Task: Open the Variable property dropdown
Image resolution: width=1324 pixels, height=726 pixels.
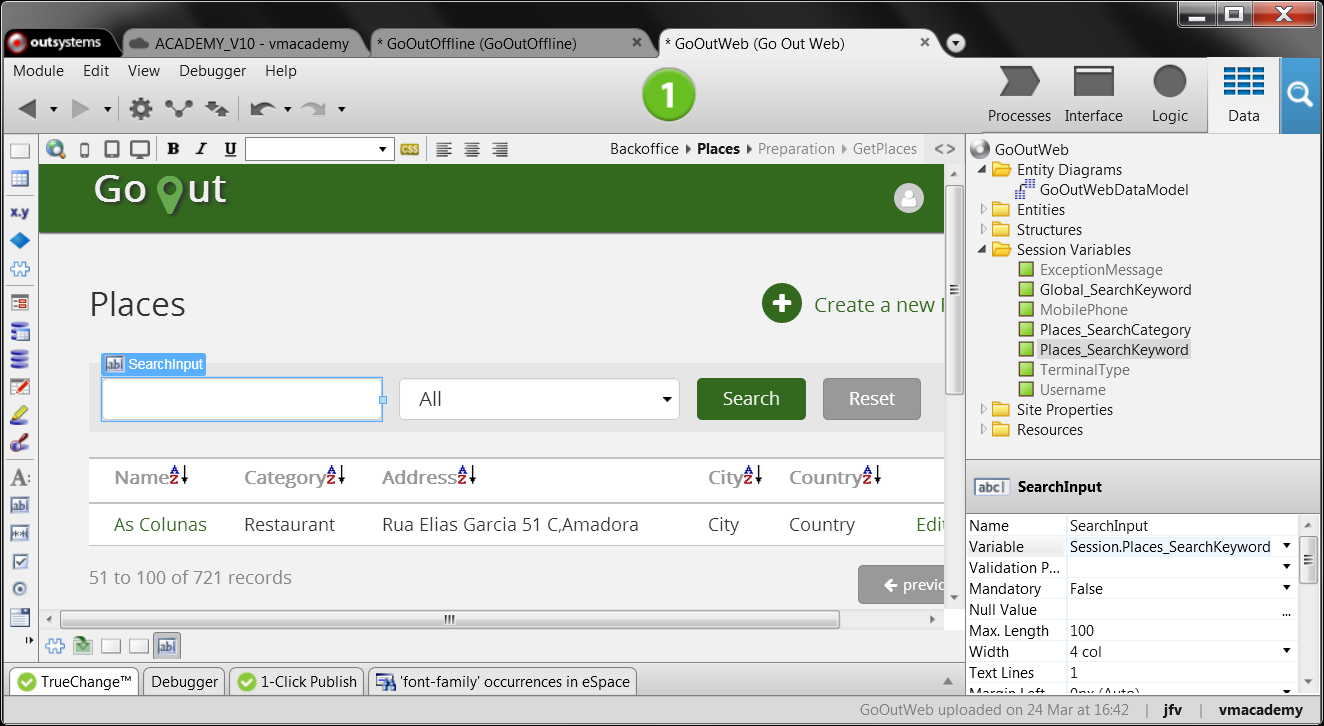Action: point(1286,547)
